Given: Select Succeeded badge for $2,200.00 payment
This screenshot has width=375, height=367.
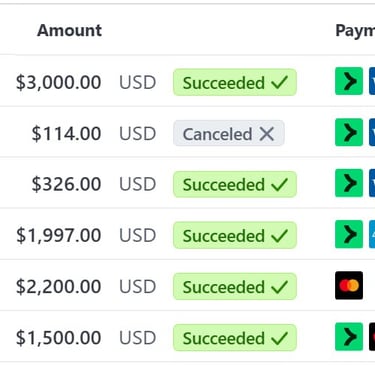Looking at the screenshot, I should coord(235,287).
